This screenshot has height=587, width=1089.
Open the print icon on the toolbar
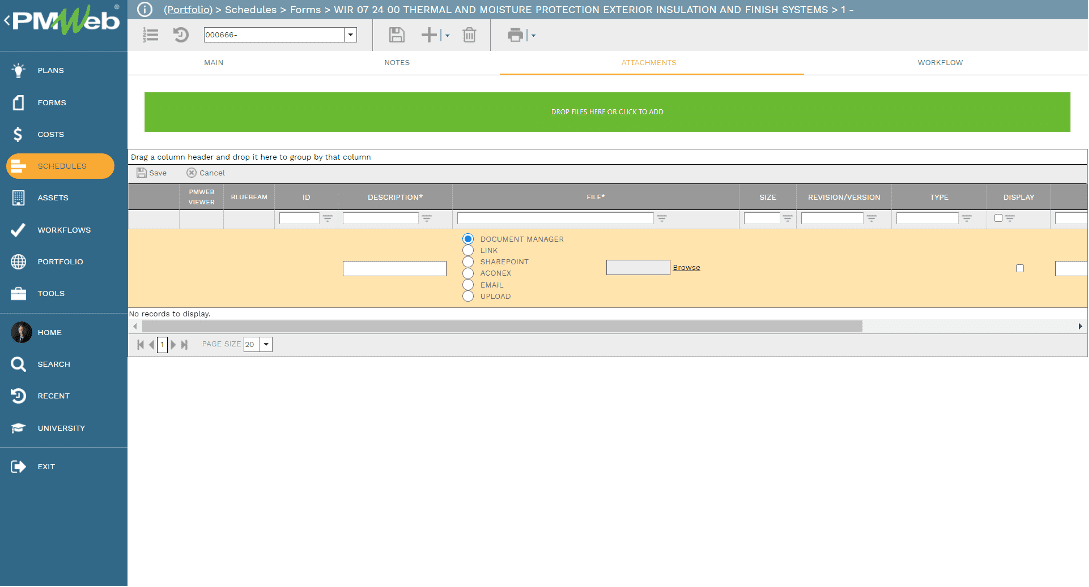point(514,34)
